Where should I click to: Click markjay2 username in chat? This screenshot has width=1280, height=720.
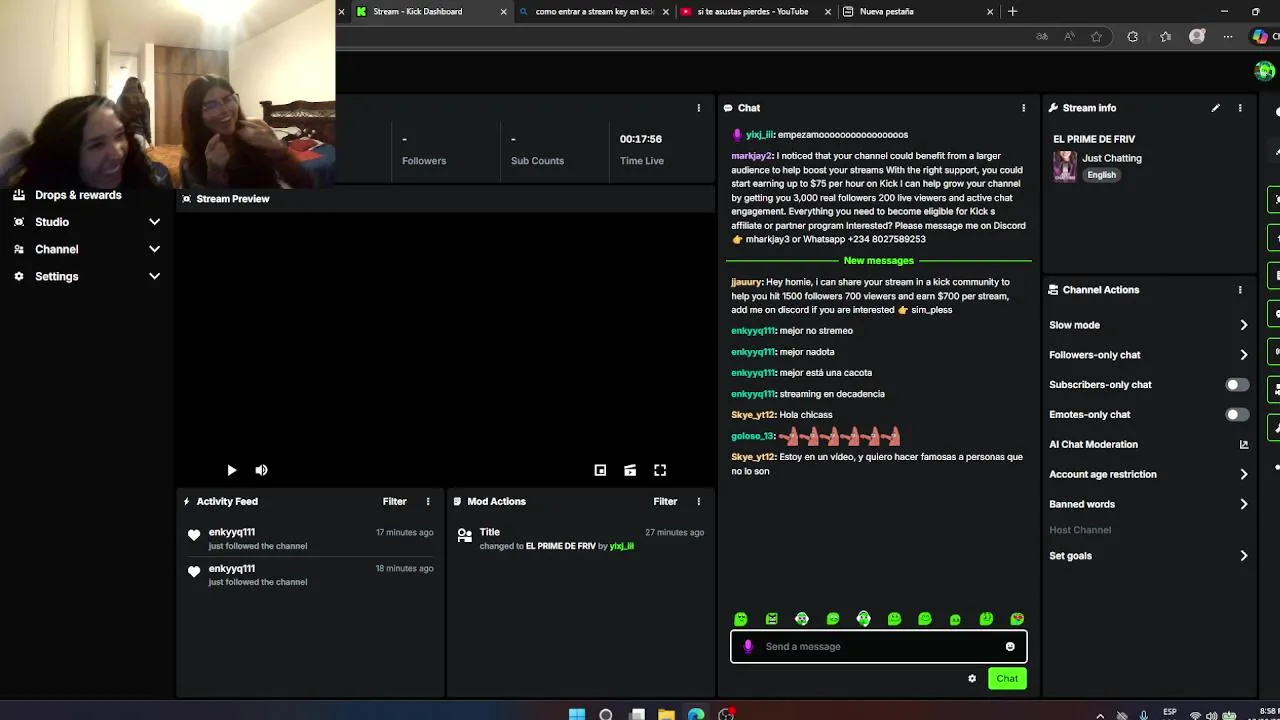click(751, 156)
